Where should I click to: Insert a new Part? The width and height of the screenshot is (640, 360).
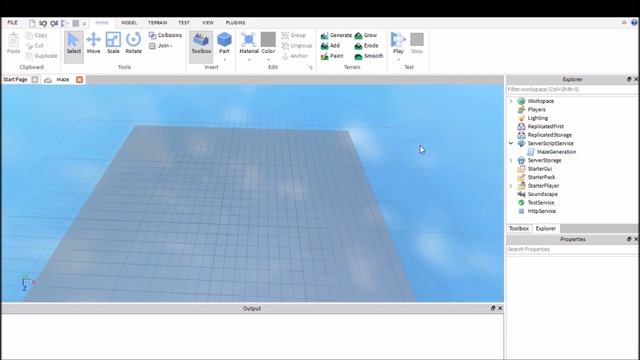click(x=224, y=43)
